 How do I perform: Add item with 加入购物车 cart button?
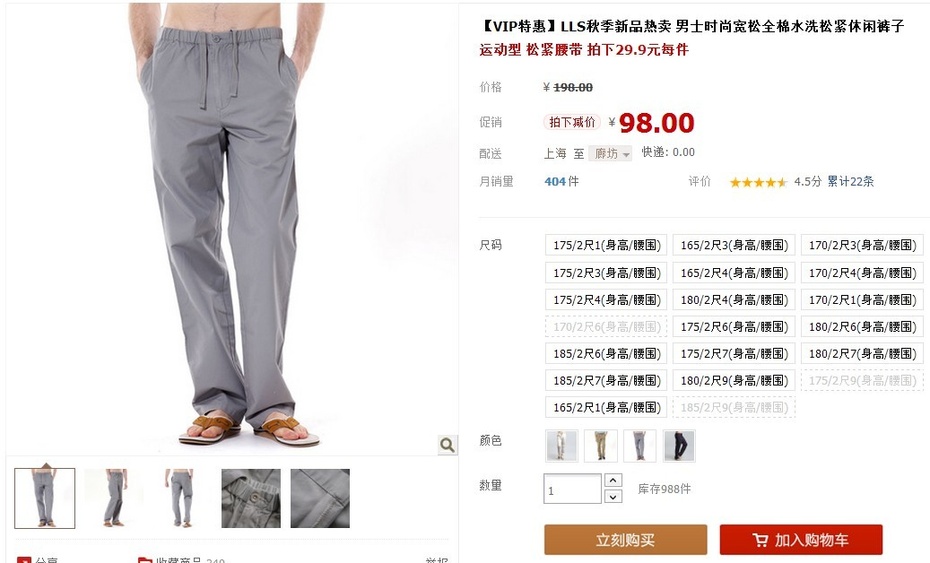801,540
